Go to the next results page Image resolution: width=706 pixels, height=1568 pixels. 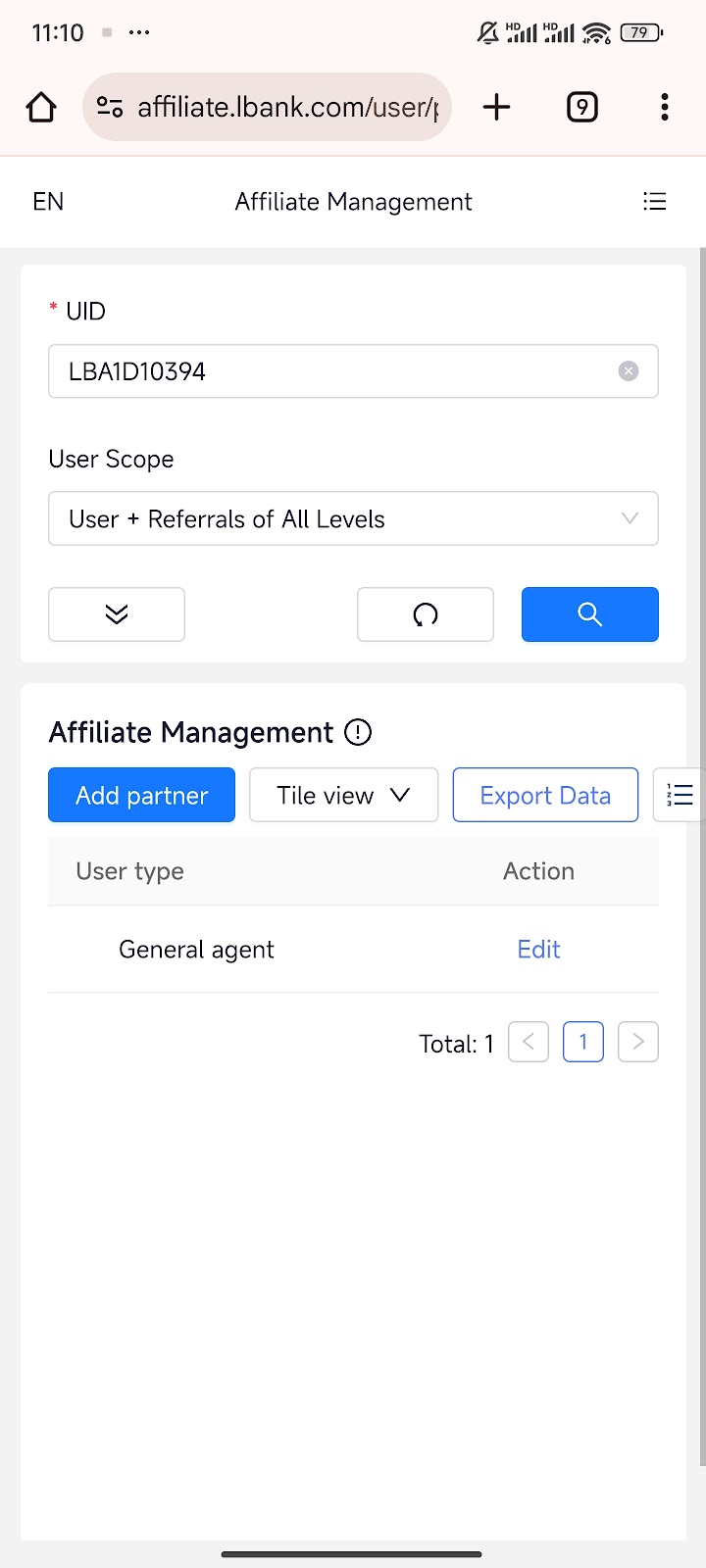click(x=637, y=1042)
